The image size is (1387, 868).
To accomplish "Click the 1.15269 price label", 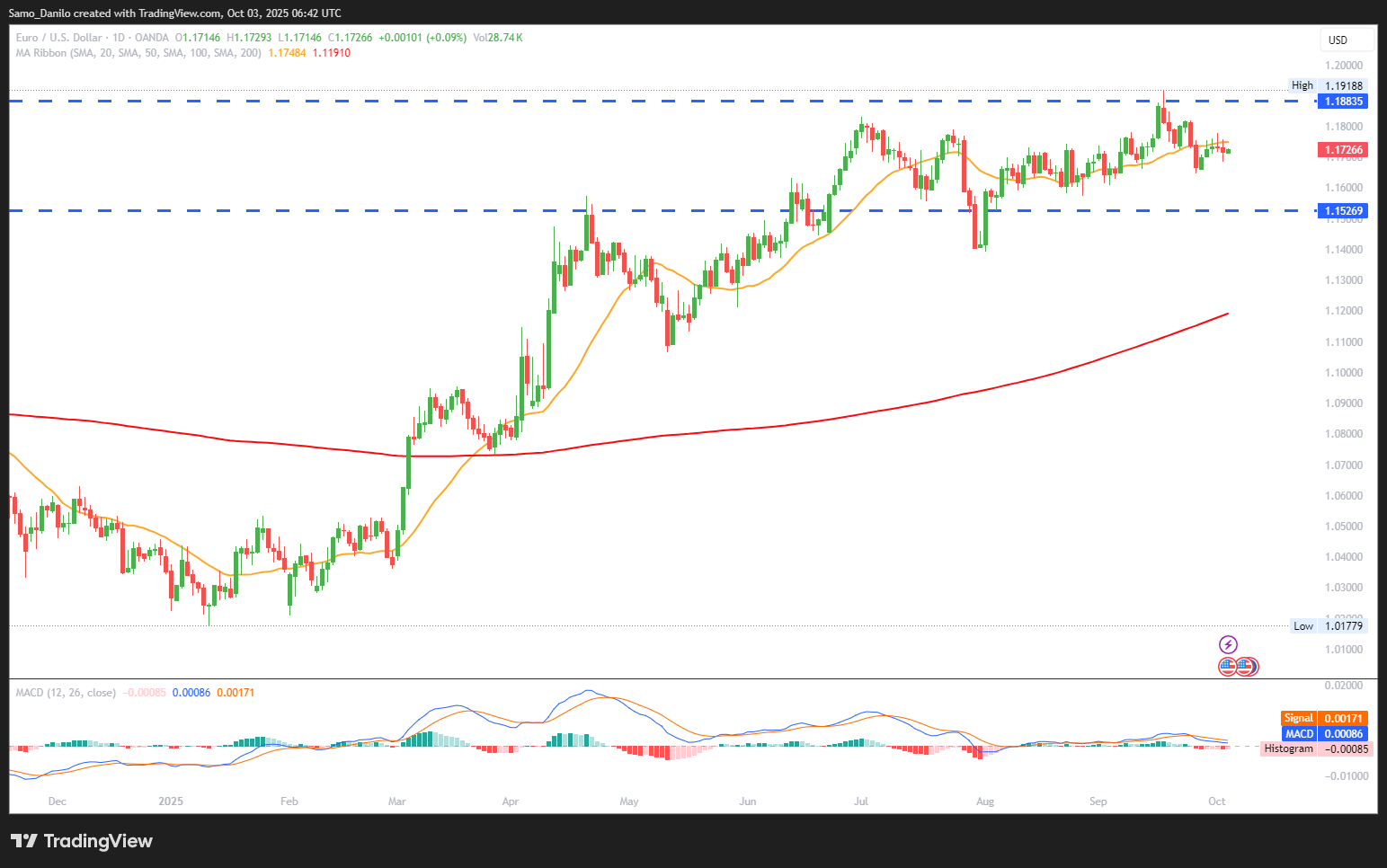I will [x=1343, y=211].
